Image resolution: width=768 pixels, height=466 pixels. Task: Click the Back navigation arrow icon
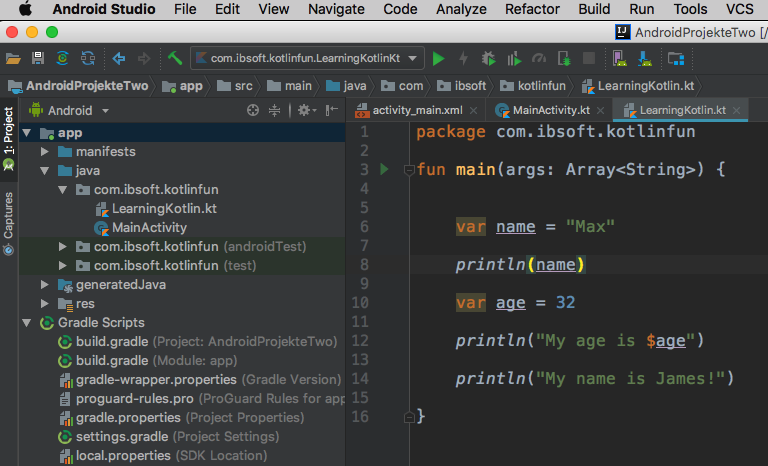(x=119, y=59)
